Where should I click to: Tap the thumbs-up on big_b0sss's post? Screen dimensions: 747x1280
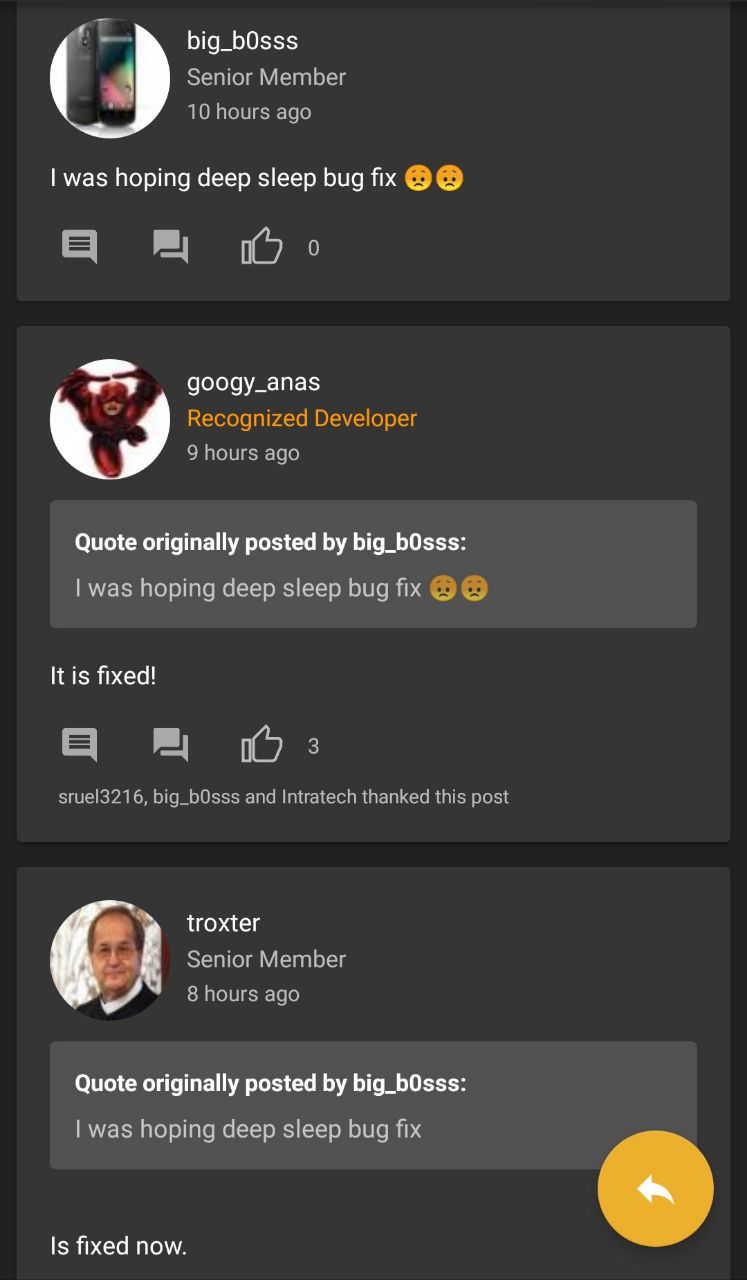click(262, 246)
